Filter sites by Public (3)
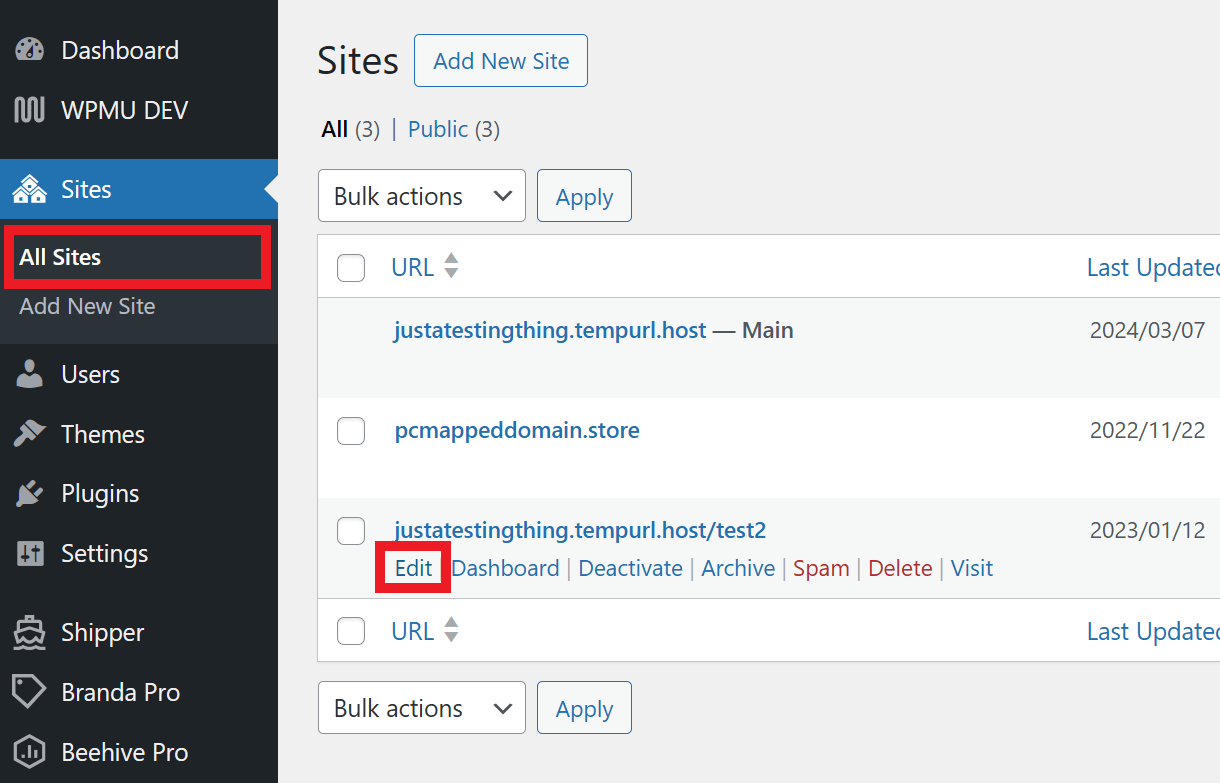1220x783 pixels. click(454, 129)
